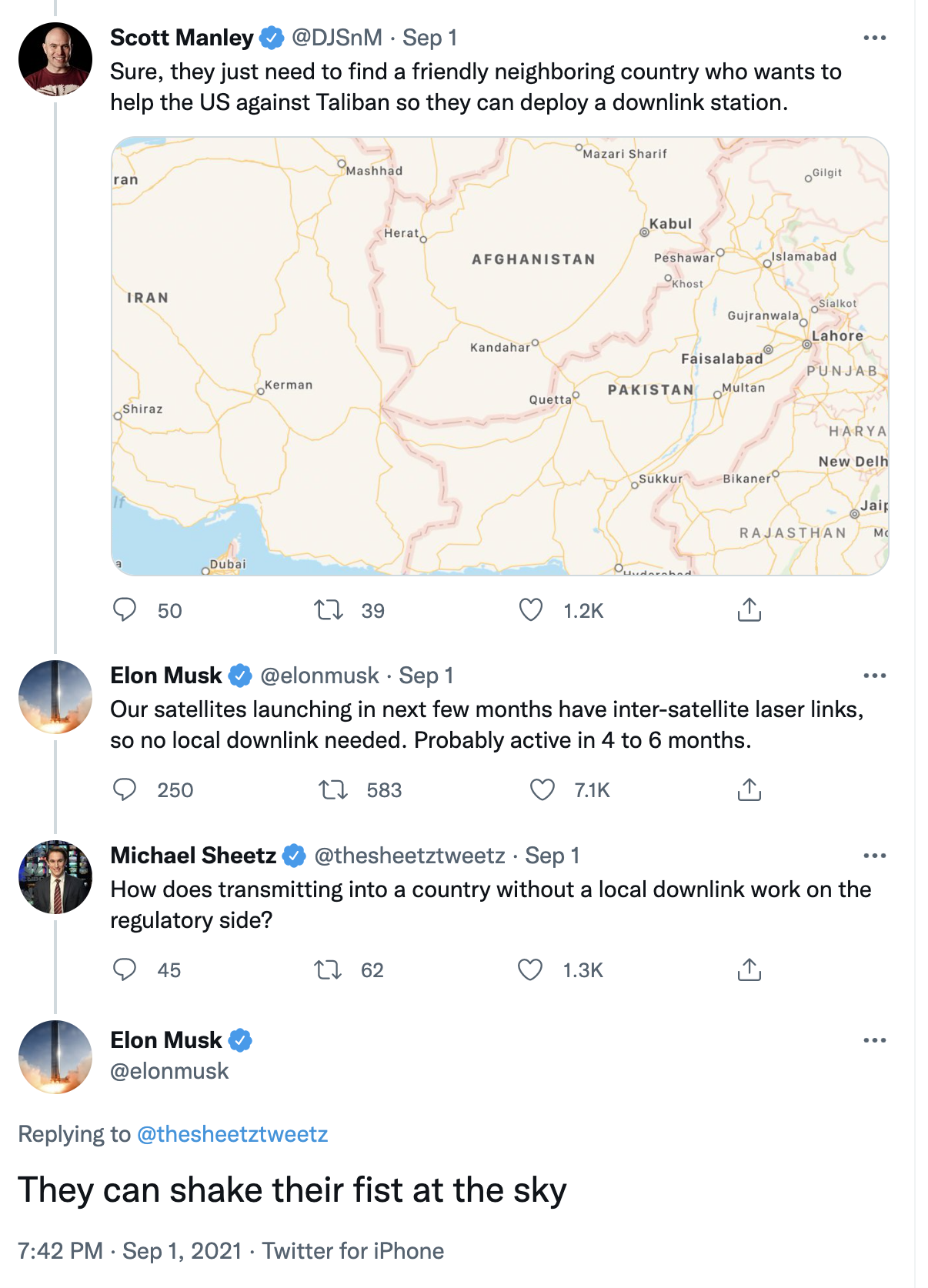Retweet Scott Manley's tweet
Image resolution: width=928 pixels, height=1288 pixels.
(329, 610)
